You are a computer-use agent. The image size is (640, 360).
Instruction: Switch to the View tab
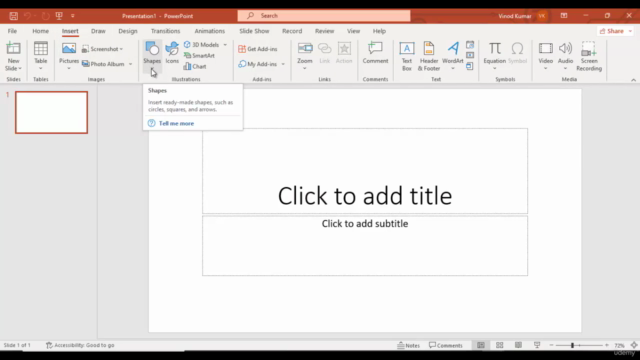[353, 31]
